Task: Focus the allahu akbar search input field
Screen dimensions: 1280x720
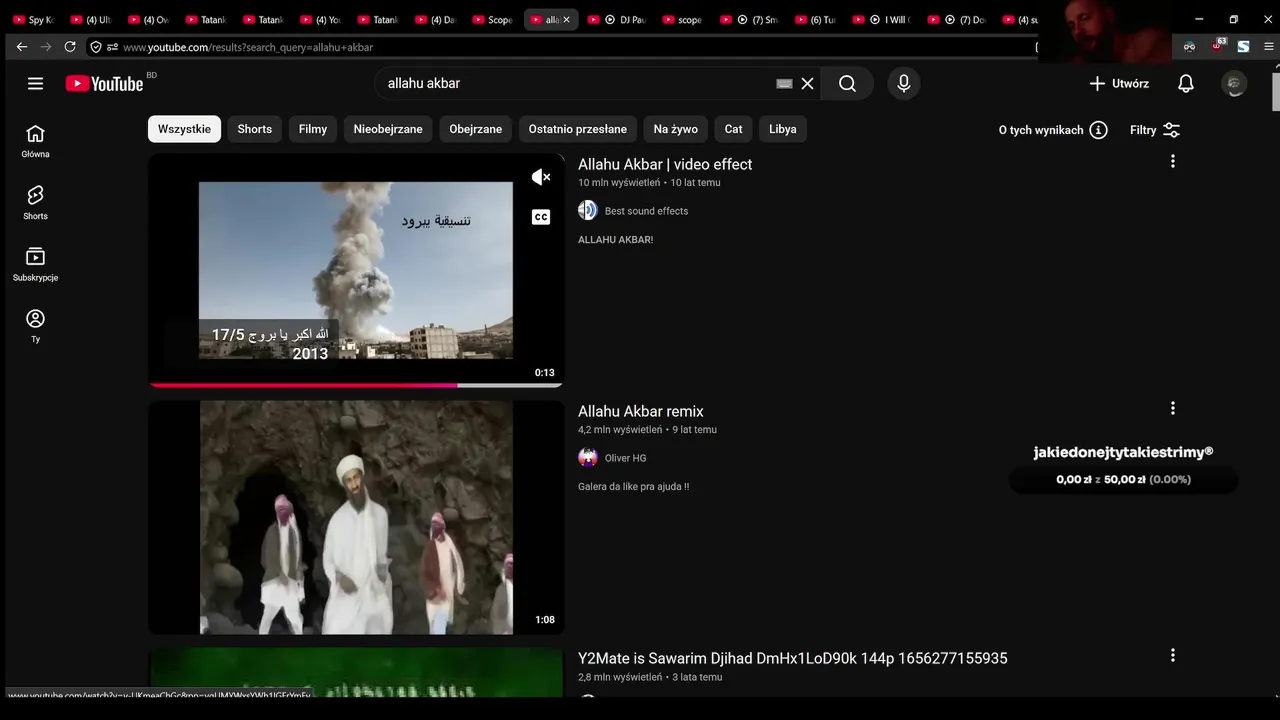Action: click(578, 84)
